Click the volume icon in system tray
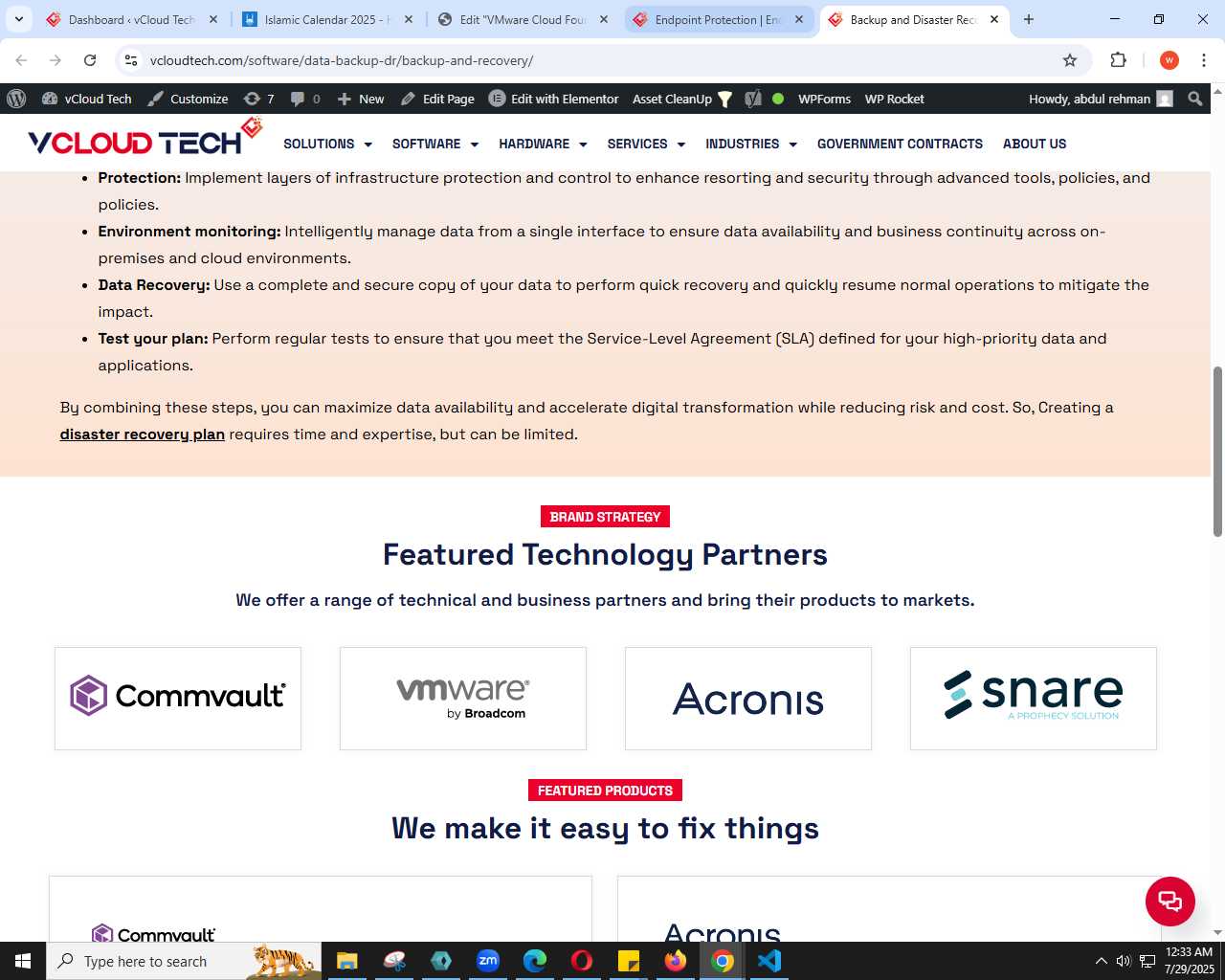Viewport: 1225px width, 980px height. click(1124, 961)
